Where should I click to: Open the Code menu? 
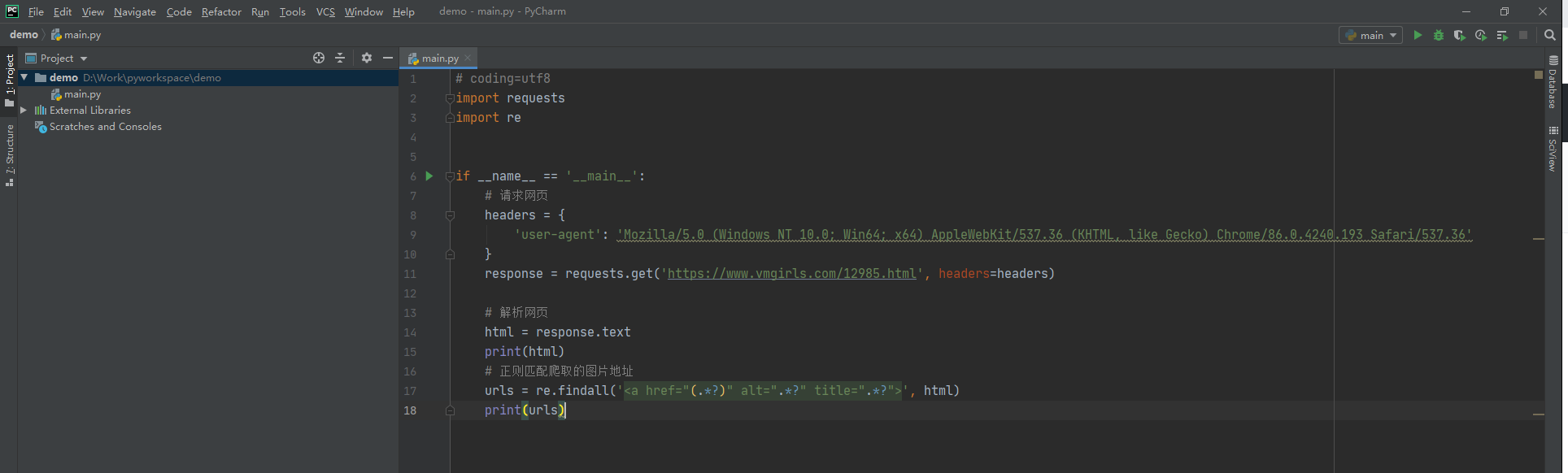[179, 11]
